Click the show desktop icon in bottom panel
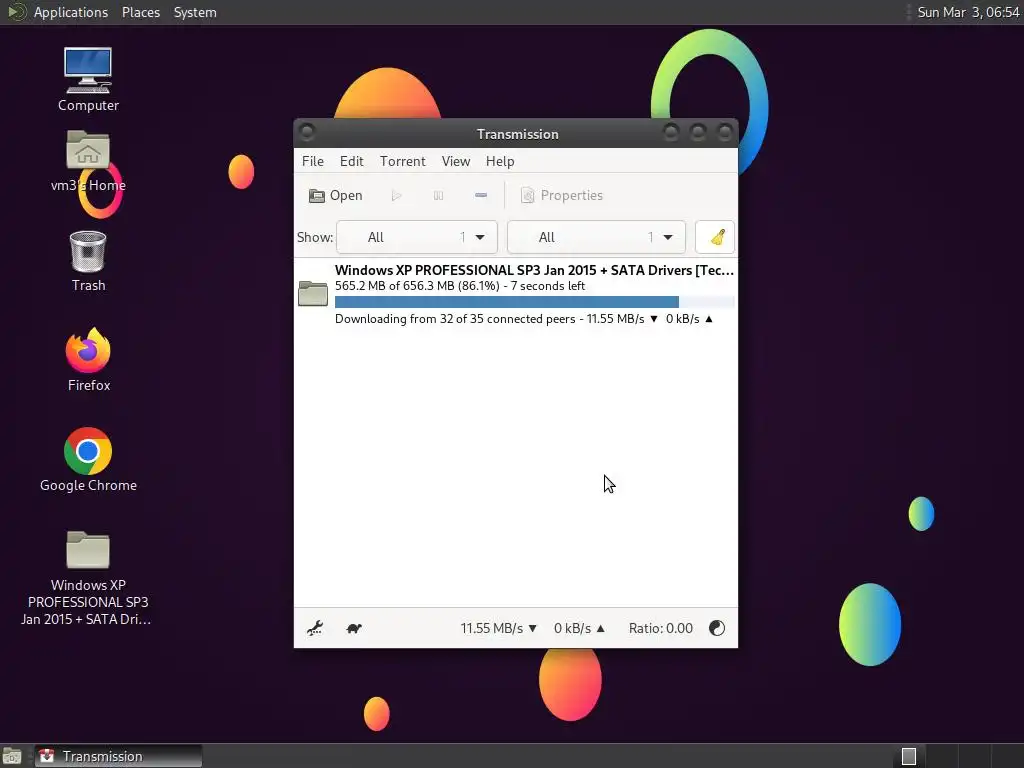The width and height of the screenshot is (1024, 768). point(12,756)
